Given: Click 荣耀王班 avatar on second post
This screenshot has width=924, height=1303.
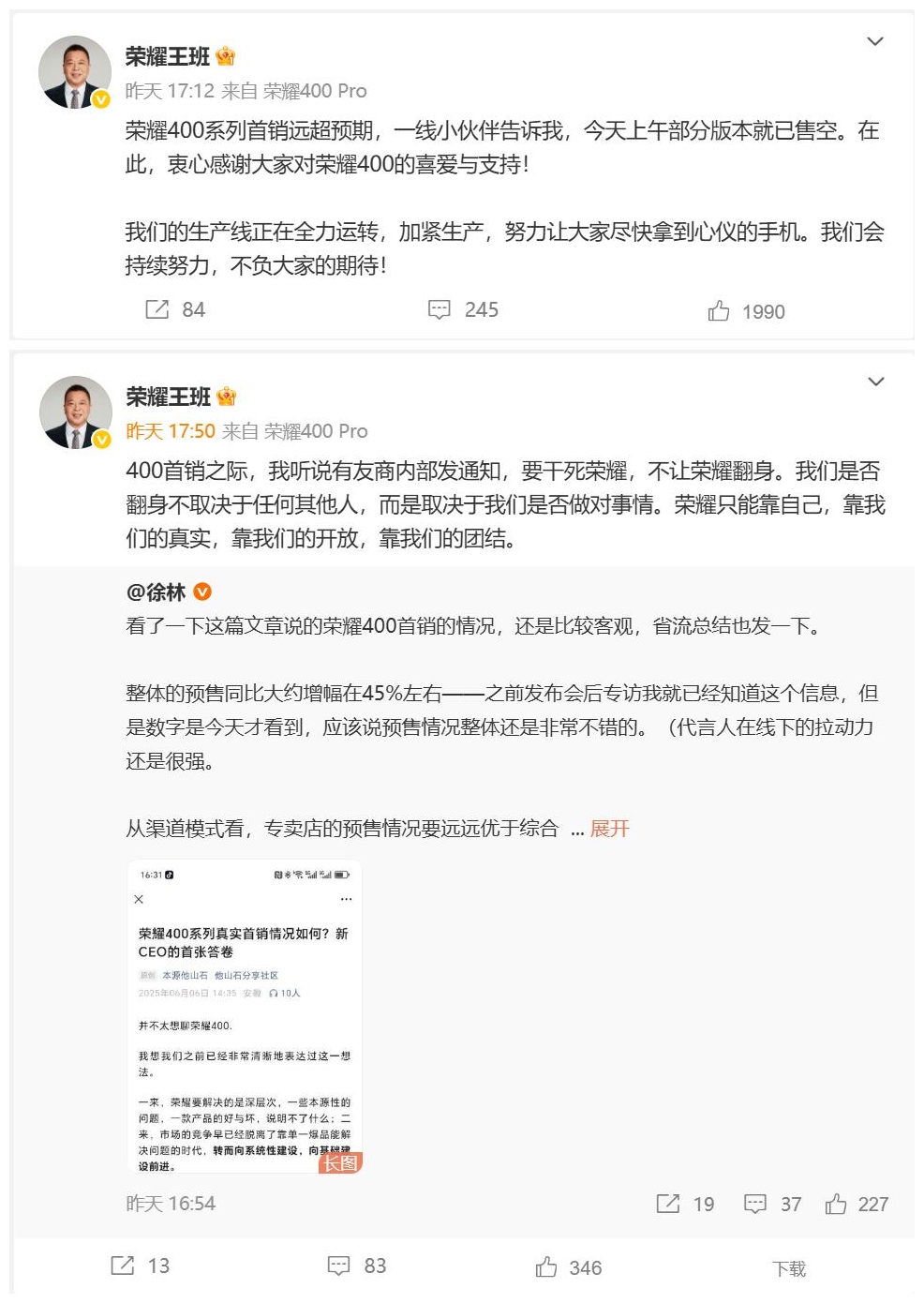Looking at the screenshot, I should [x=75, y=412].
